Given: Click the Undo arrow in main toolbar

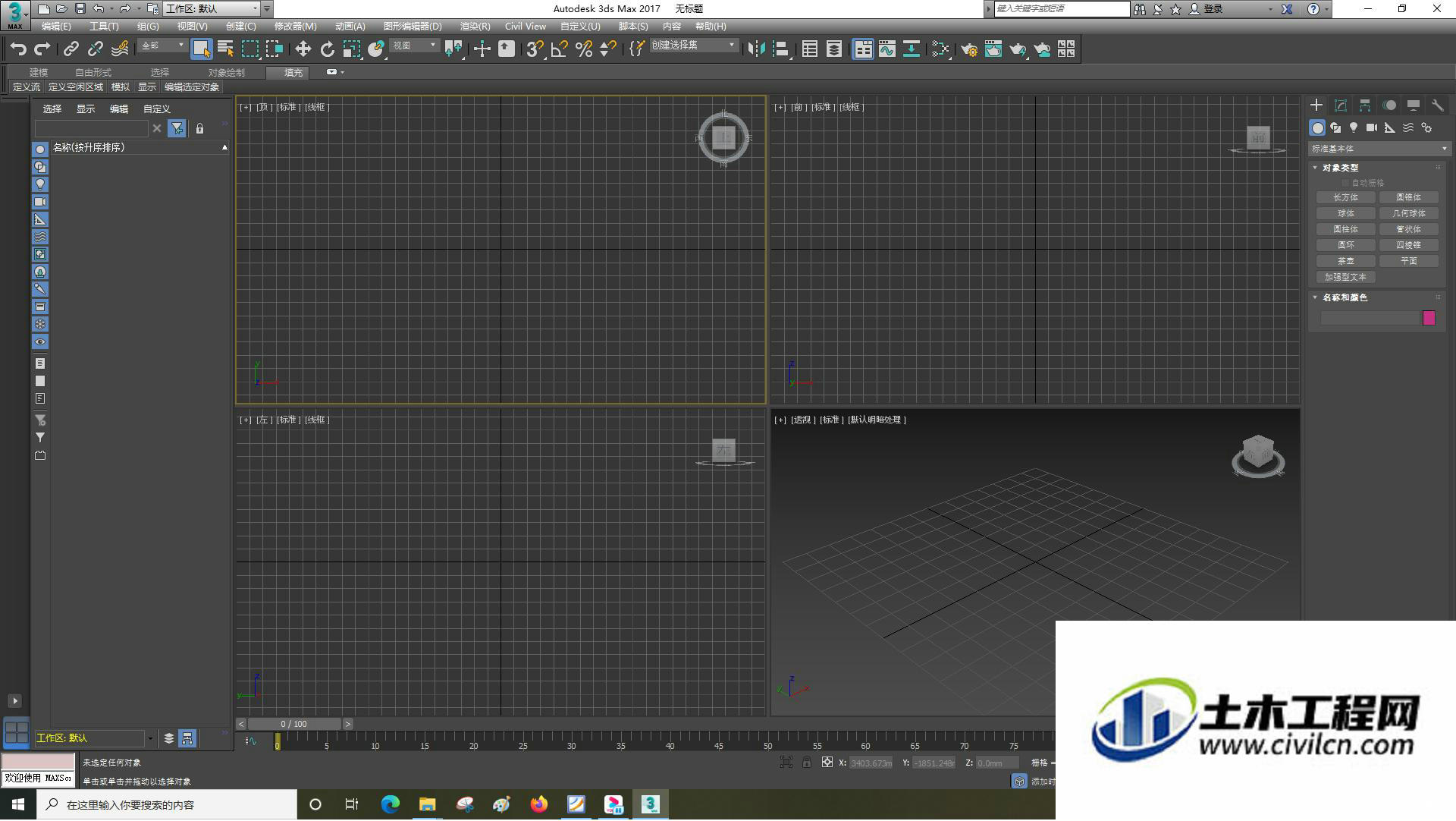Looking at the screenshot, I should [18, 49].
